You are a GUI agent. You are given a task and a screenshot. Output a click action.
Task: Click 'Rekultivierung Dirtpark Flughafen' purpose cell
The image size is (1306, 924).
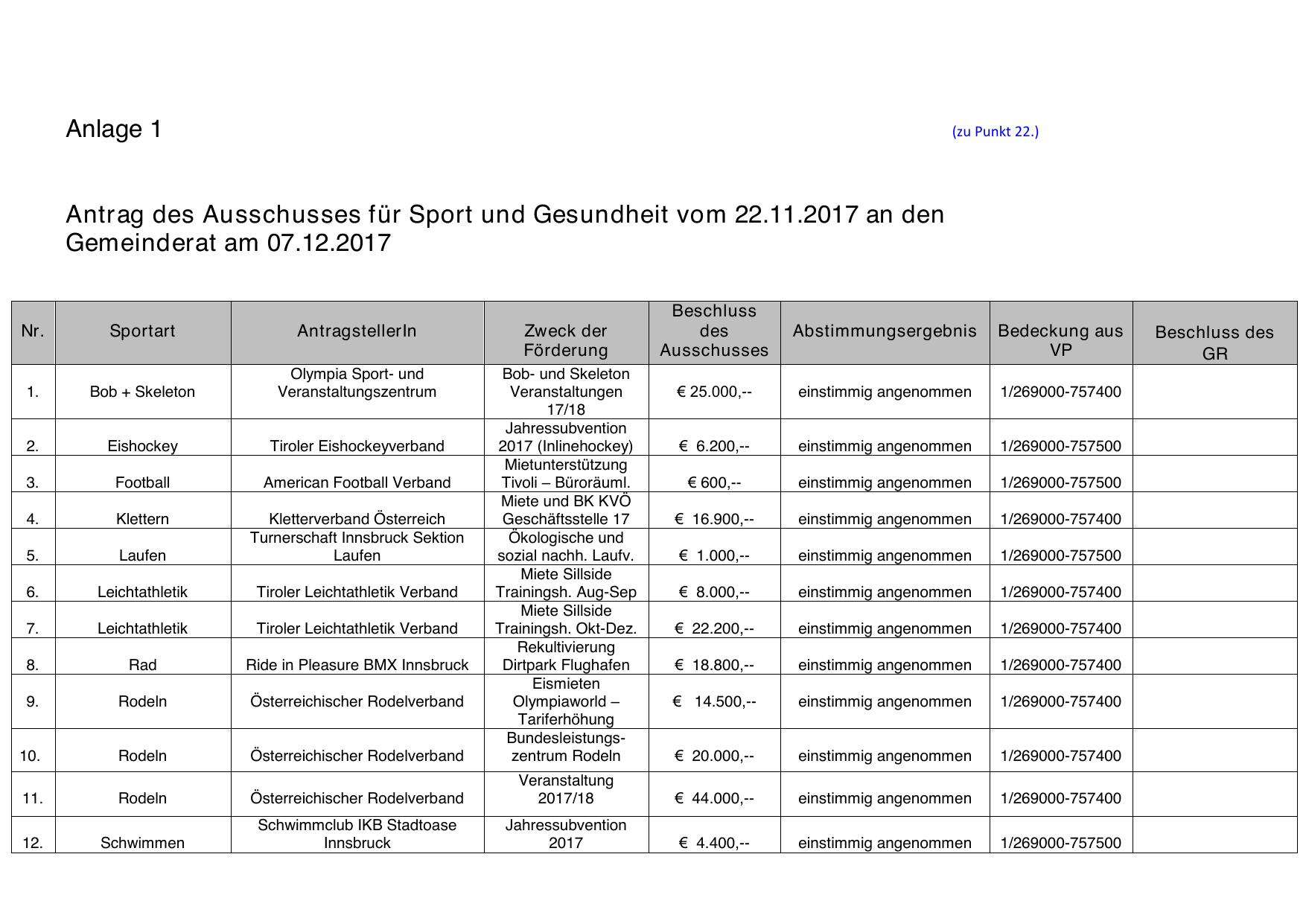[565, 656]
